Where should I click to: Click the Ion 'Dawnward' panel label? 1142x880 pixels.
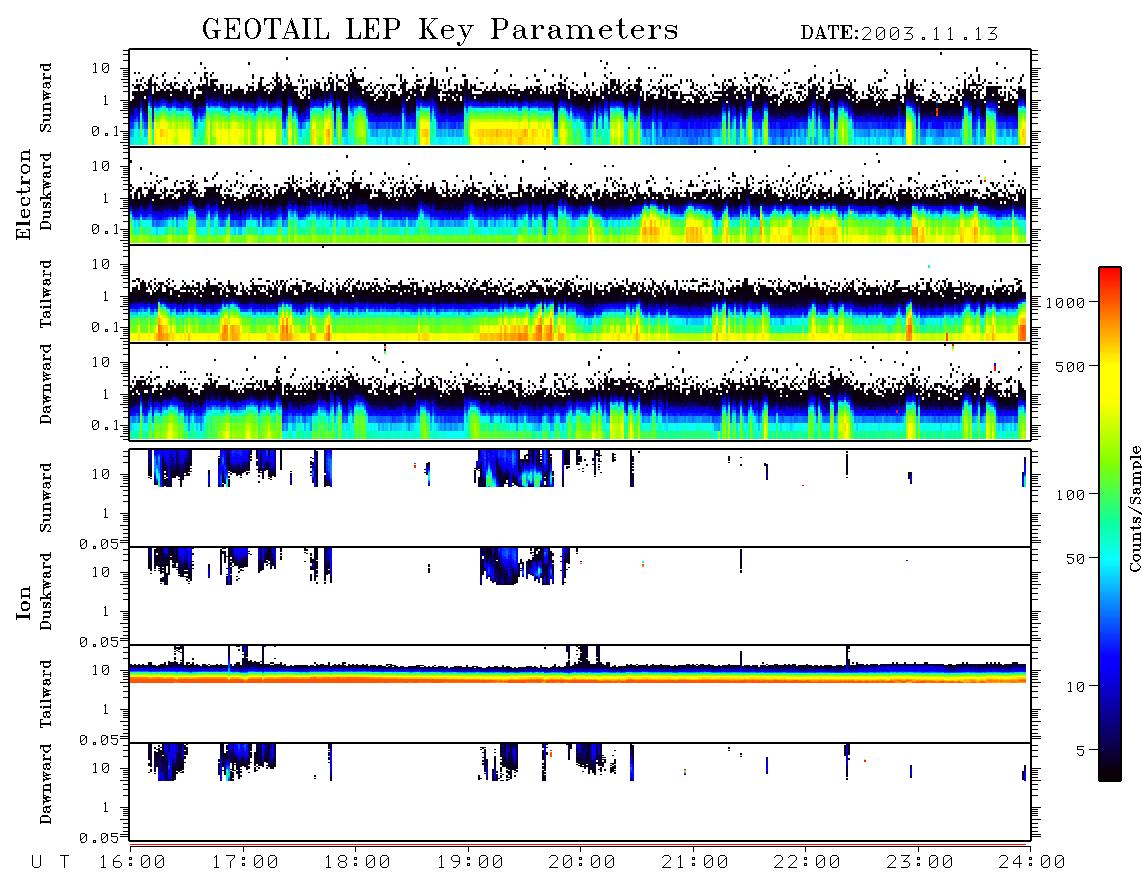point(46,784)
